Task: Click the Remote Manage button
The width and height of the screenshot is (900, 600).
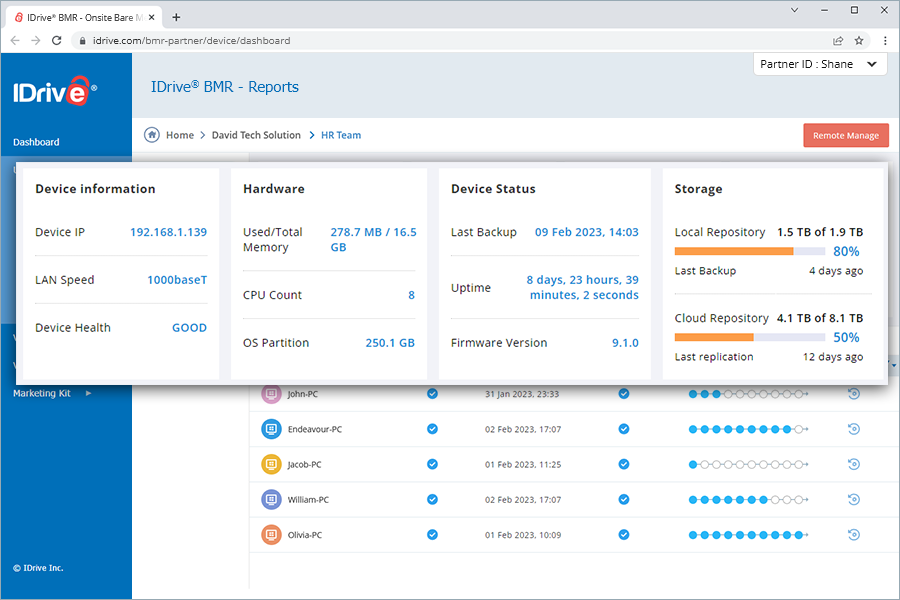Action: (x=846, y=136)
